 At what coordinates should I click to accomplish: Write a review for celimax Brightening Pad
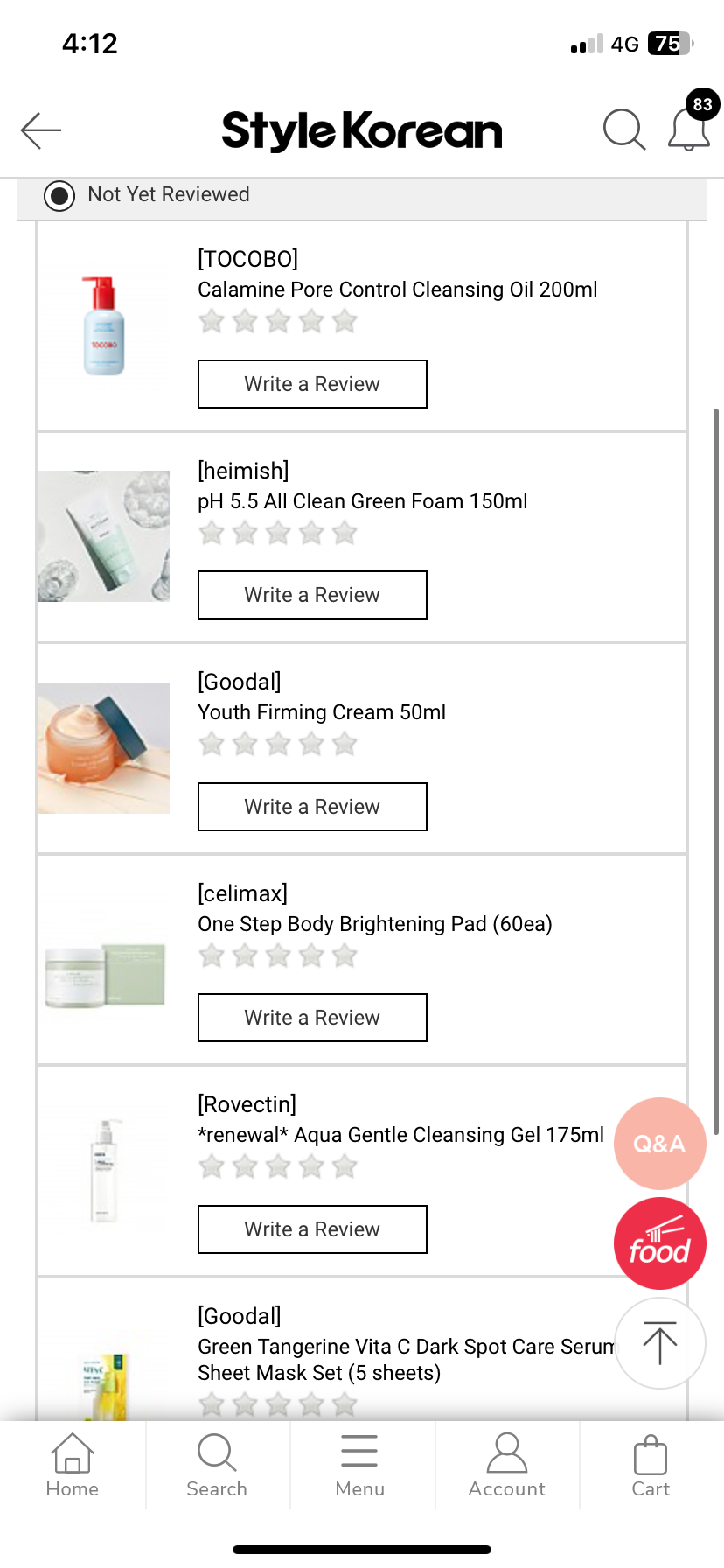(x=312, y=1018)
